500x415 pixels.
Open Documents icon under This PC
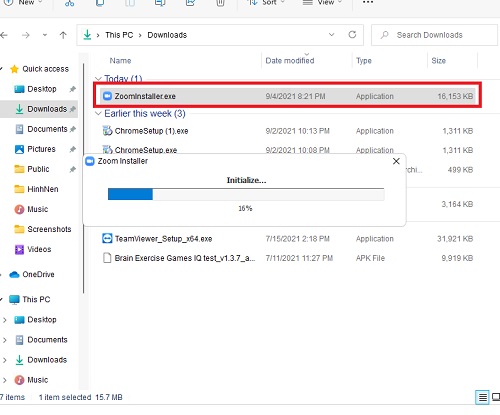coord(19,340)
